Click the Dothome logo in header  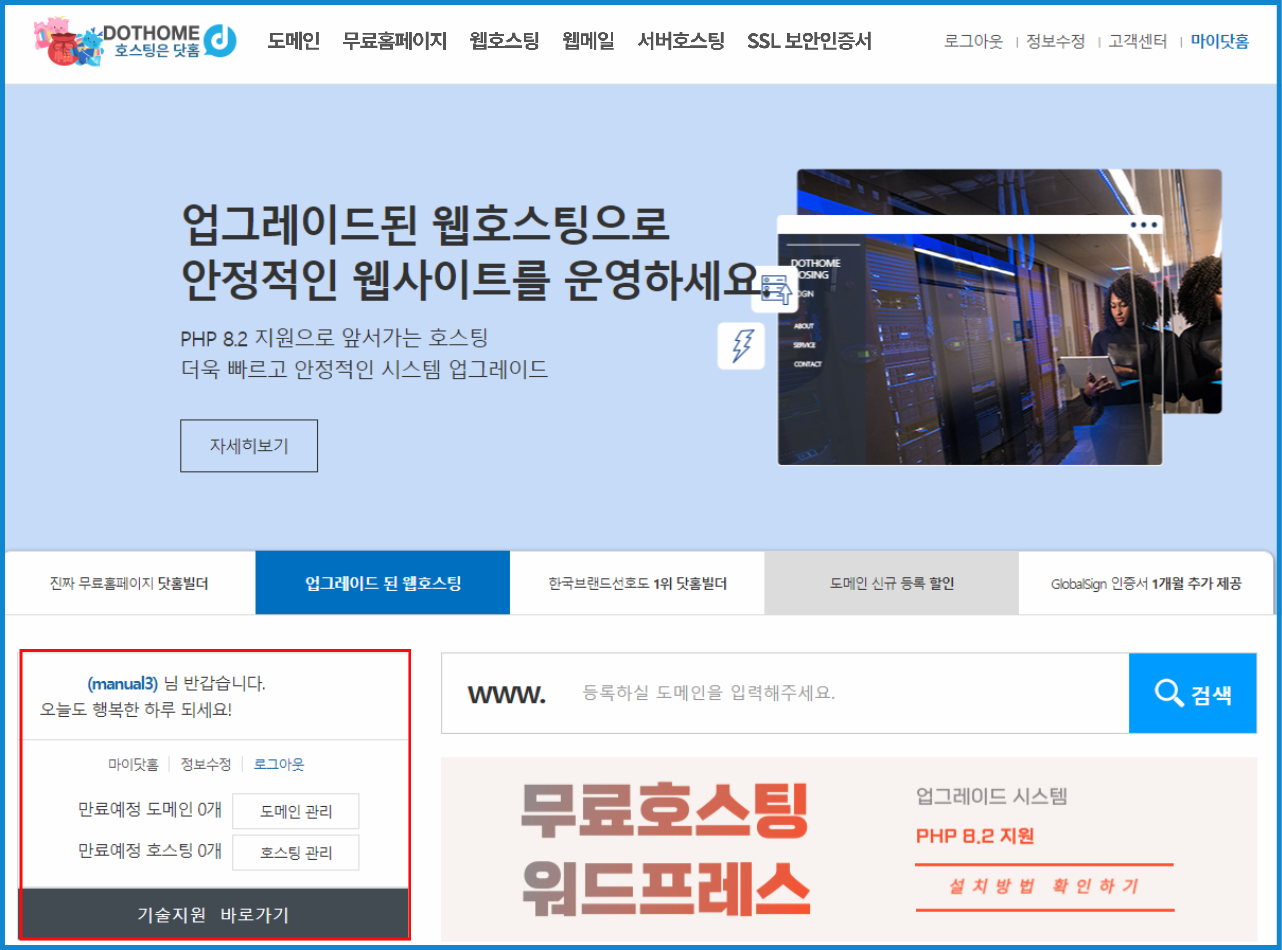coord(135,41)
